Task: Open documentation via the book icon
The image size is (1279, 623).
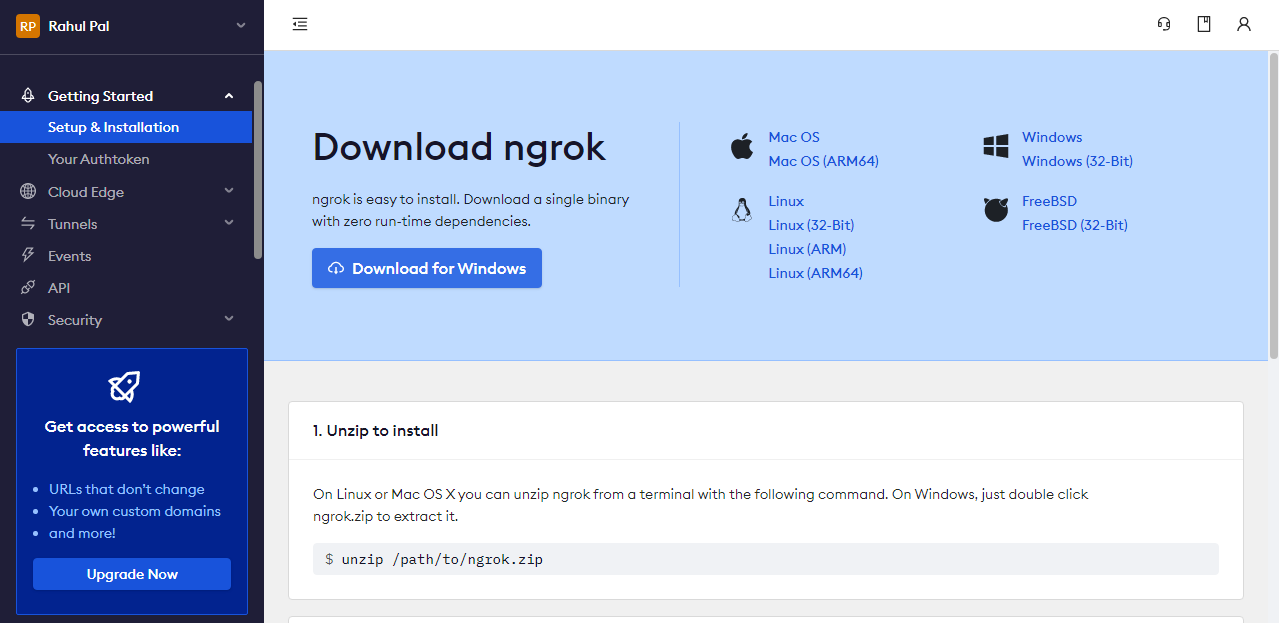Action: pos(1204,24)
